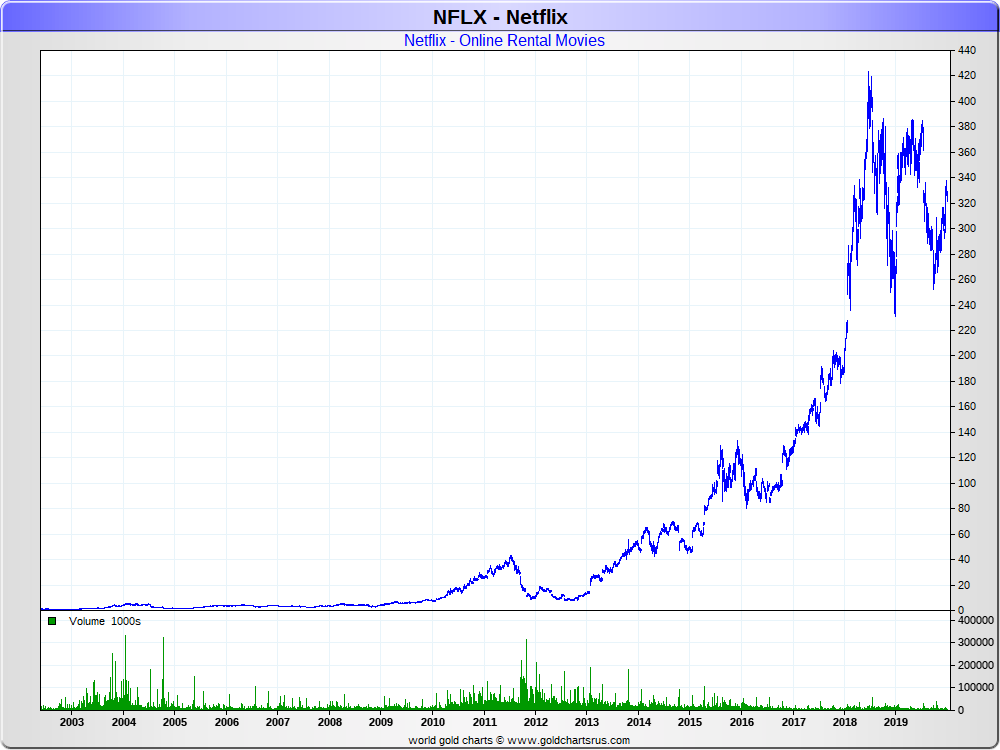Screen dimensions: 1000x750
Task: Click the 100000 volume axis value
Action: pyautogui.click(x=976, y=688)
